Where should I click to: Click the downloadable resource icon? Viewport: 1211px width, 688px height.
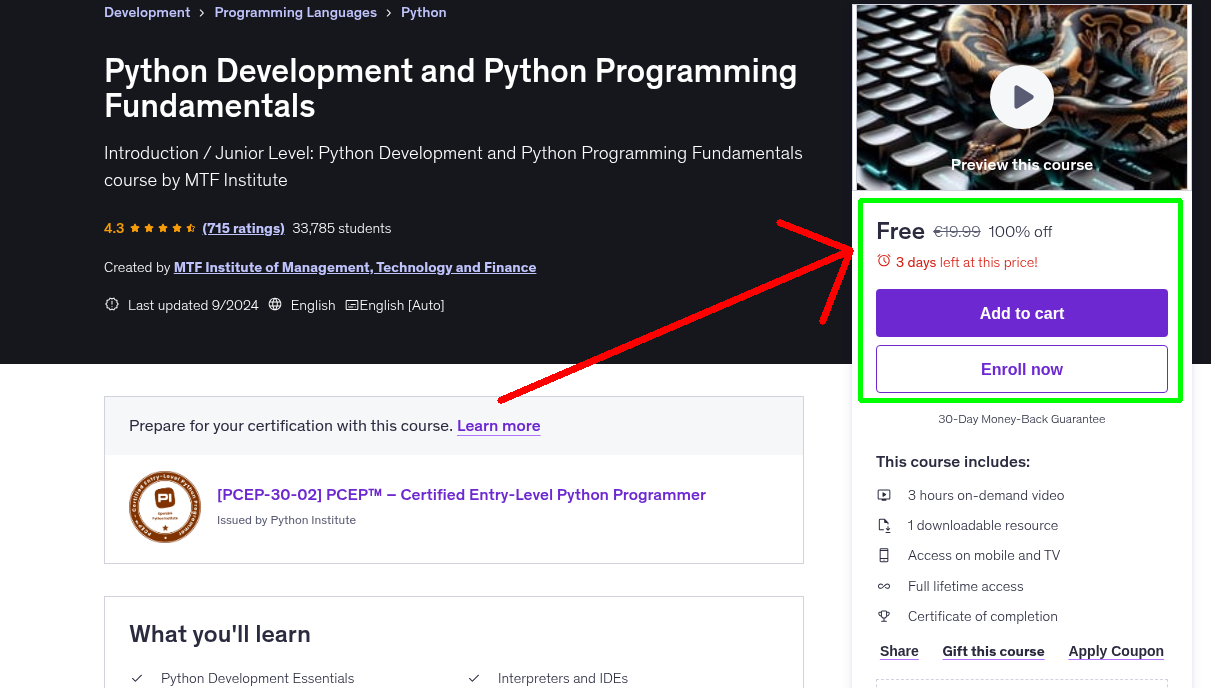tap(884, 525)
